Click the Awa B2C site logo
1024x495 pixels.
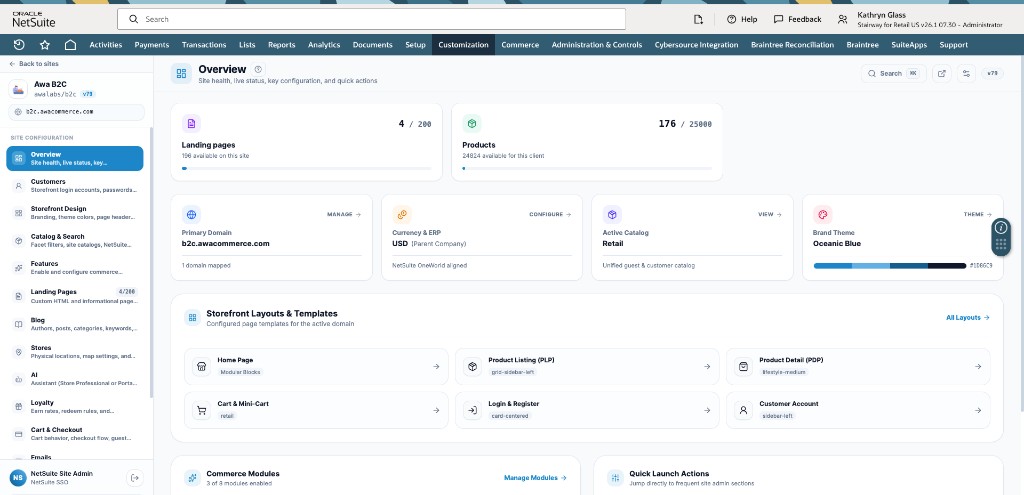coord(18,89)
